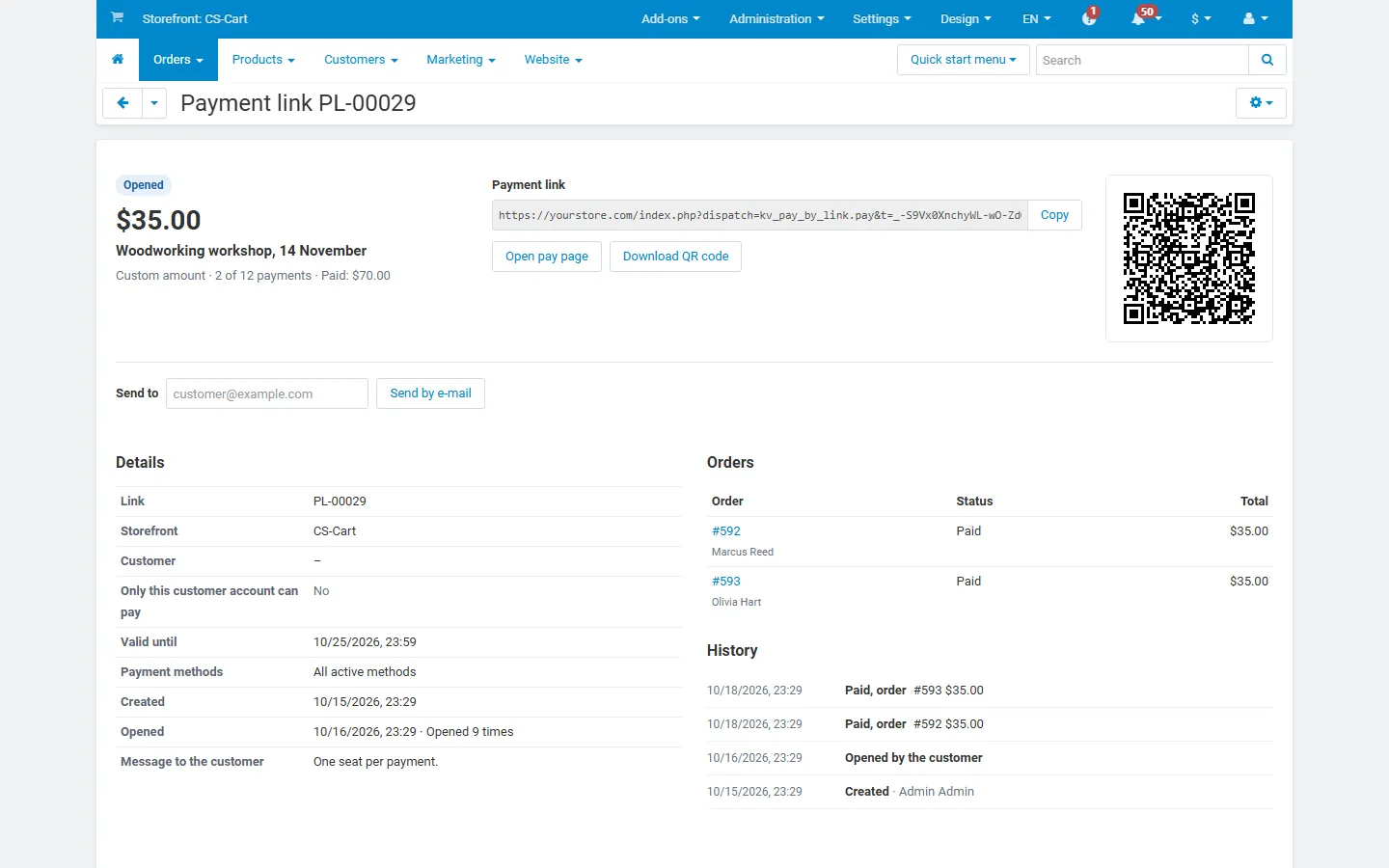Open the Website menu
The height and width of the screenshot is (868, 1389).
[554, 60]
